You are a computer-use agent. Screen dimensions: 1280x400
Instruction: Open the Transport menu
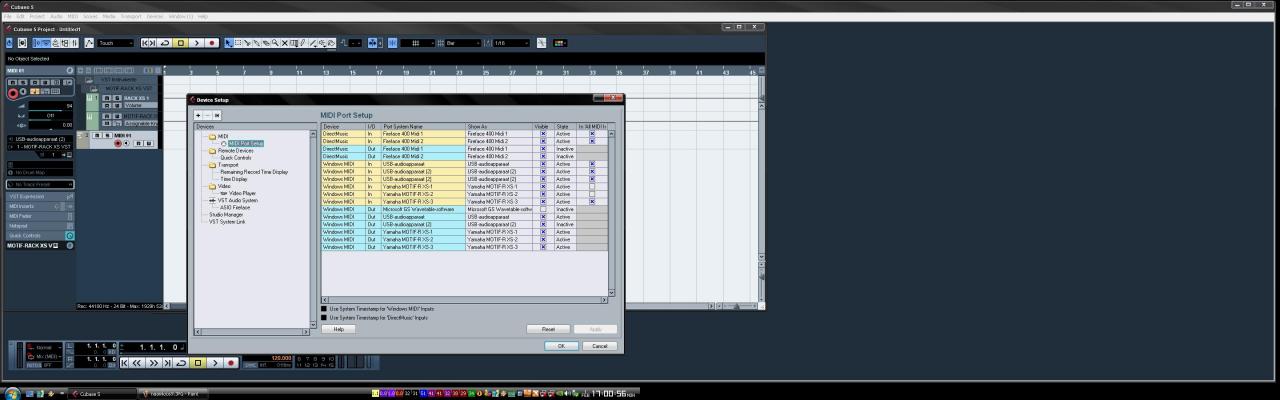point(132,16)
